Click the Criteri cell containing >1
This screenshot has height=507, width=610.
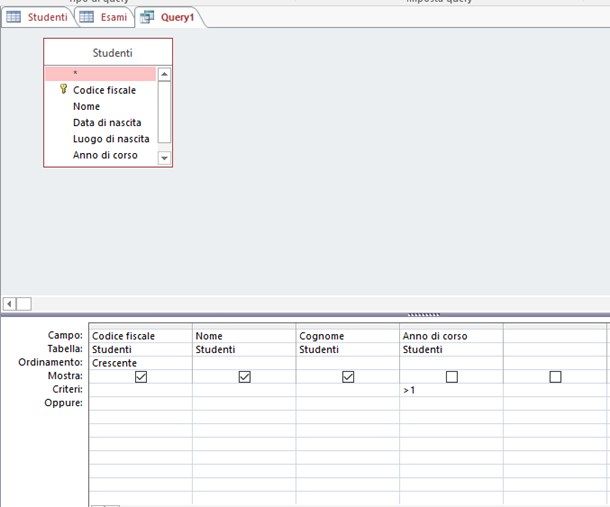[x=451, y=390]
